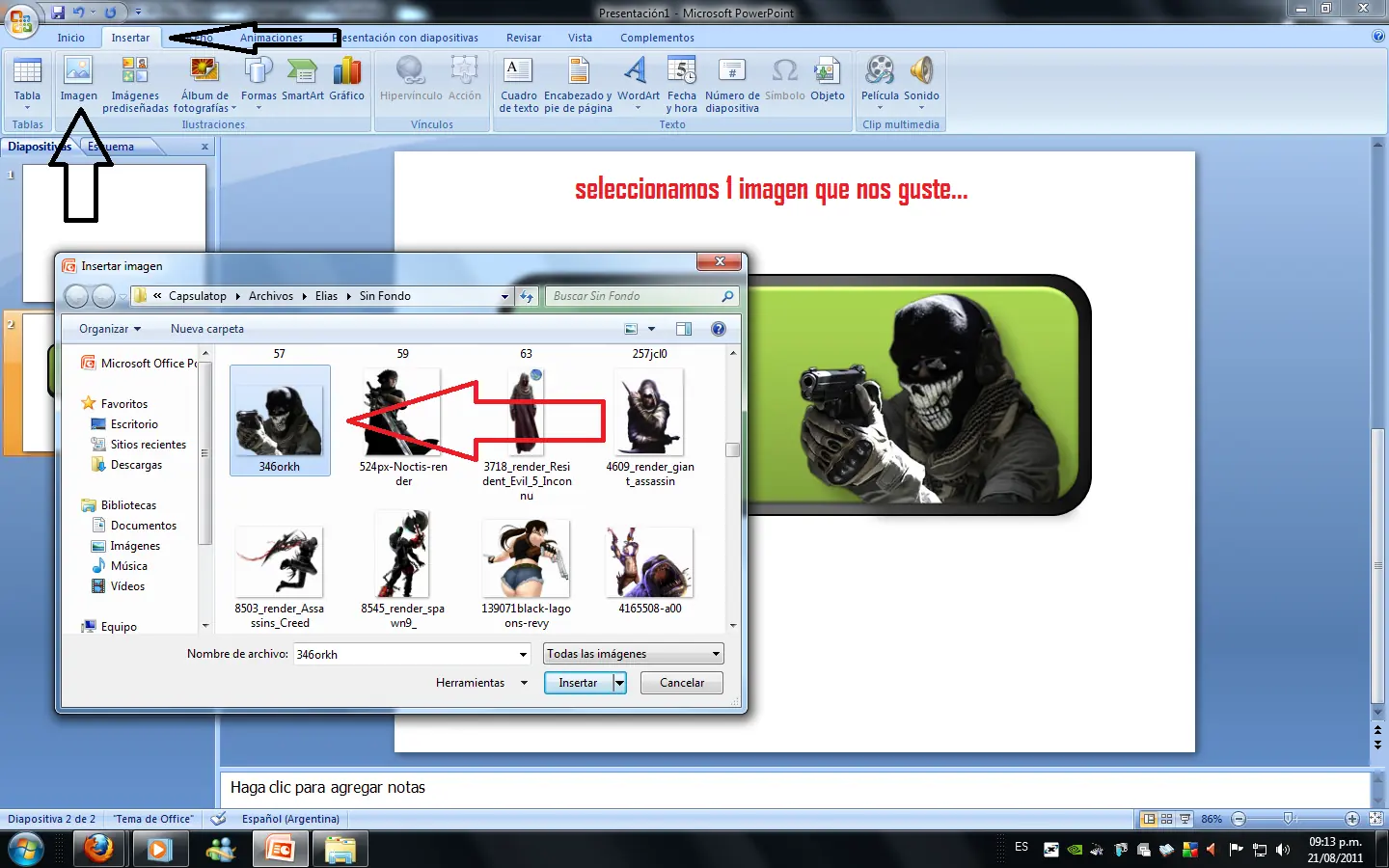Insert Número de diapositiva

[732, 84]
